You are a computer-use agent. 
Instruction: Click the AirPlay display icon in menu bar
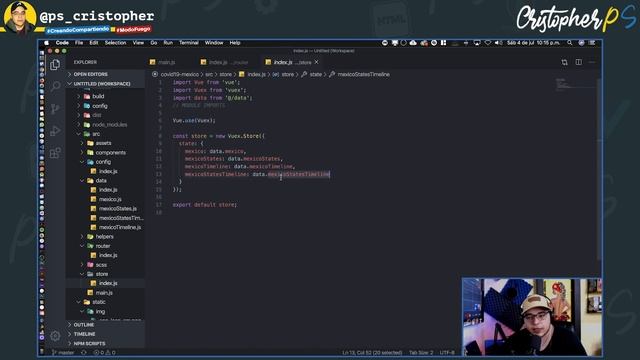point(477,42)
